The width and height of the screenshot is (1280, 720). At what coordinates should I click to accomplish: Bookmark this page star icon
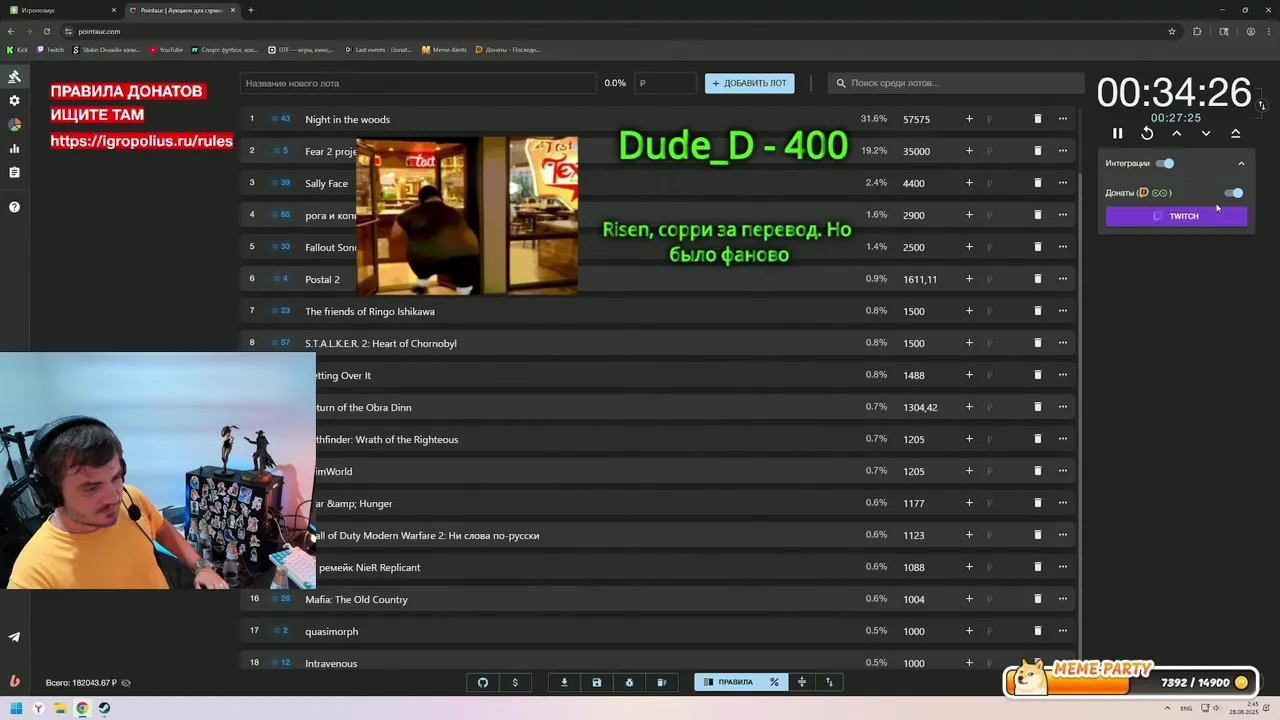coord(1172,31)
